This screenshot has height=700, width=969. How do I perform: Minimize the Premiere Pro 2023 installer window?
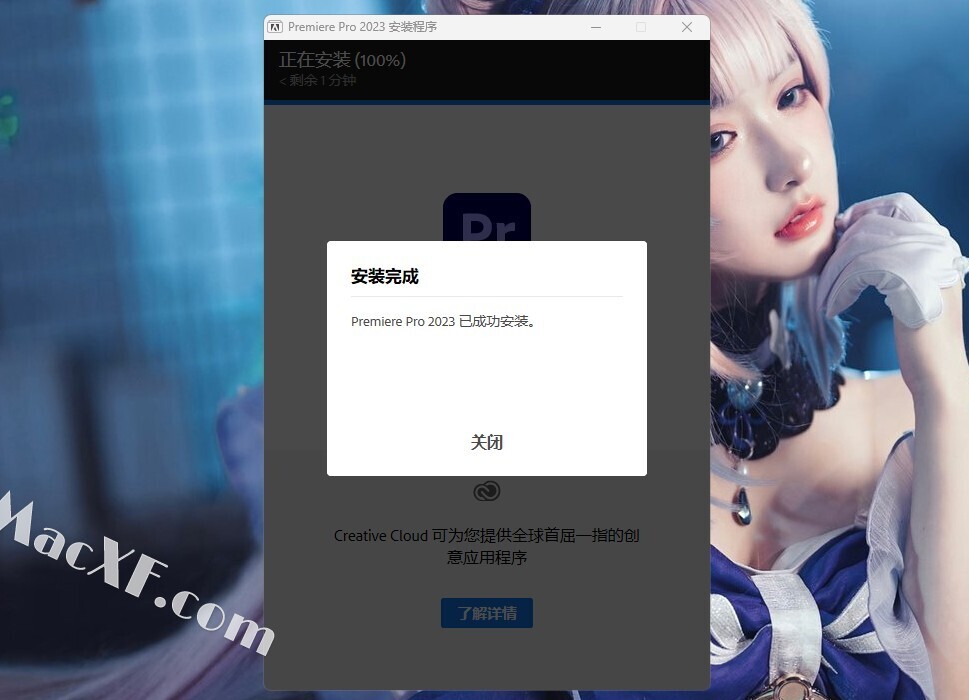(x=596, y=27)
